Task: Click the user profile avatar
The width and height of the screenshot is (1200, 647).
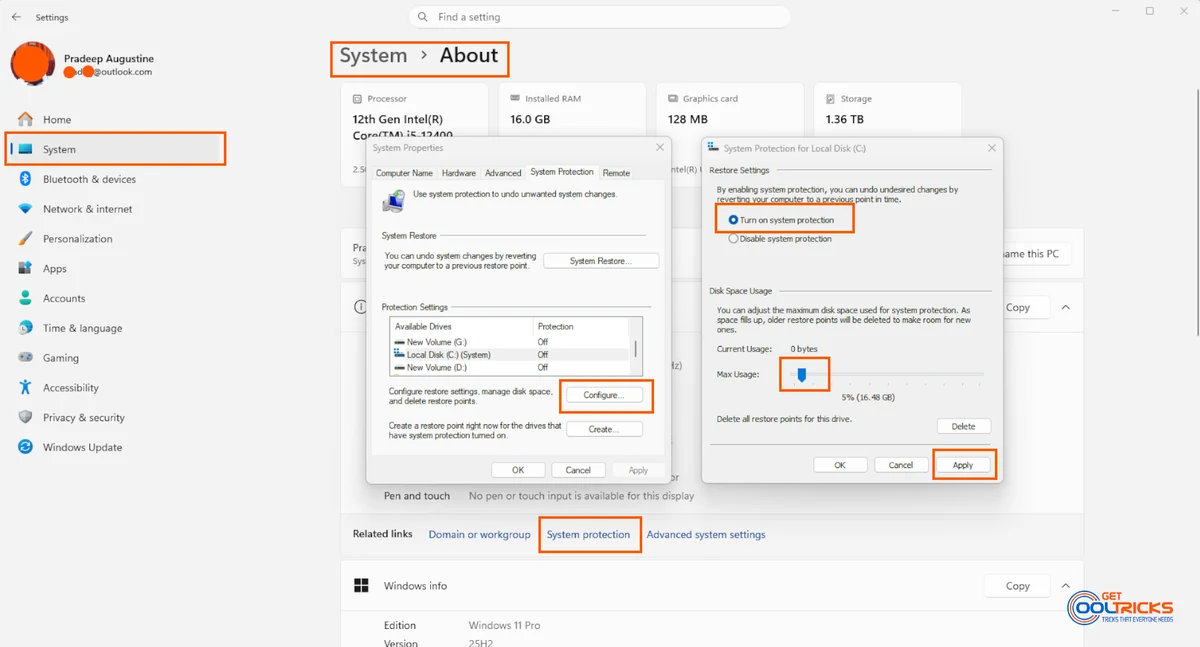Action: coord(32,64)
